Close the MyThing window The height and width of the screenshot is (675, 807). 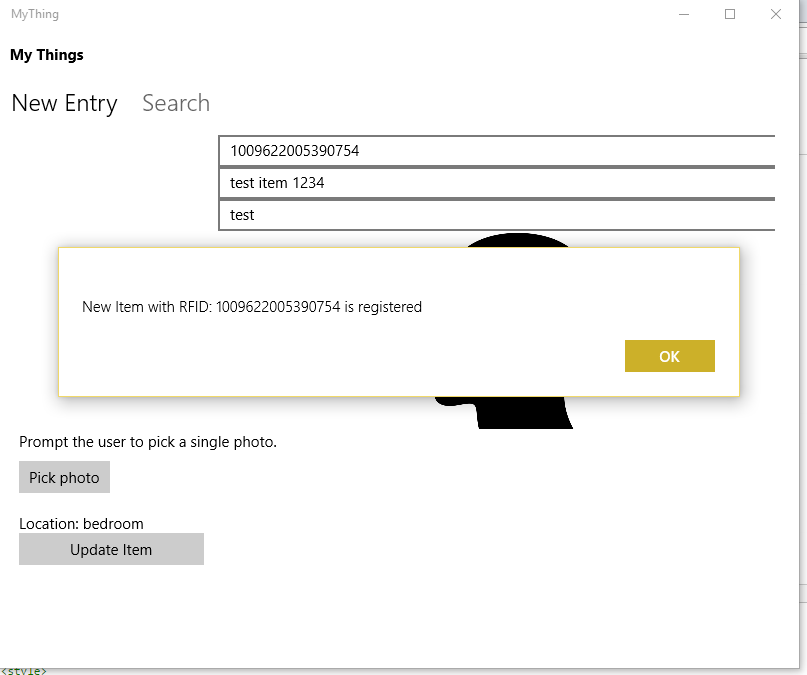pyautogui.click(x=776, y=14)
